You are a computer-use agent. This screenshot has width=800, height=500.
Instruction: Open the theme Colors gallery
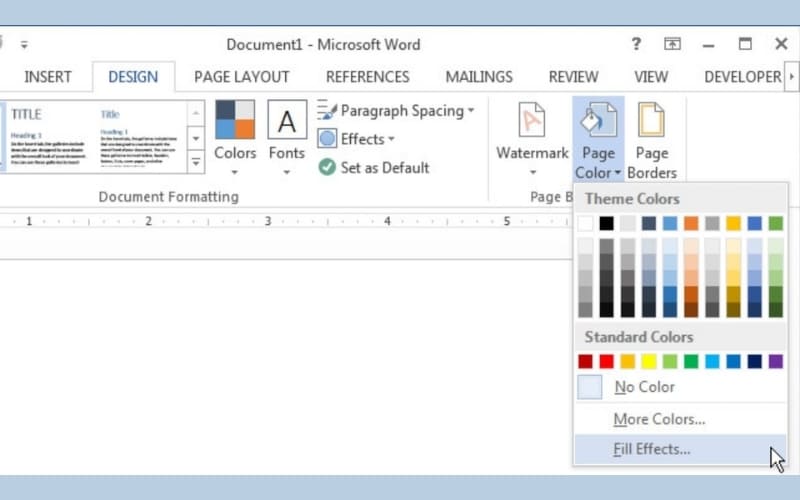[x=235, y=138]
